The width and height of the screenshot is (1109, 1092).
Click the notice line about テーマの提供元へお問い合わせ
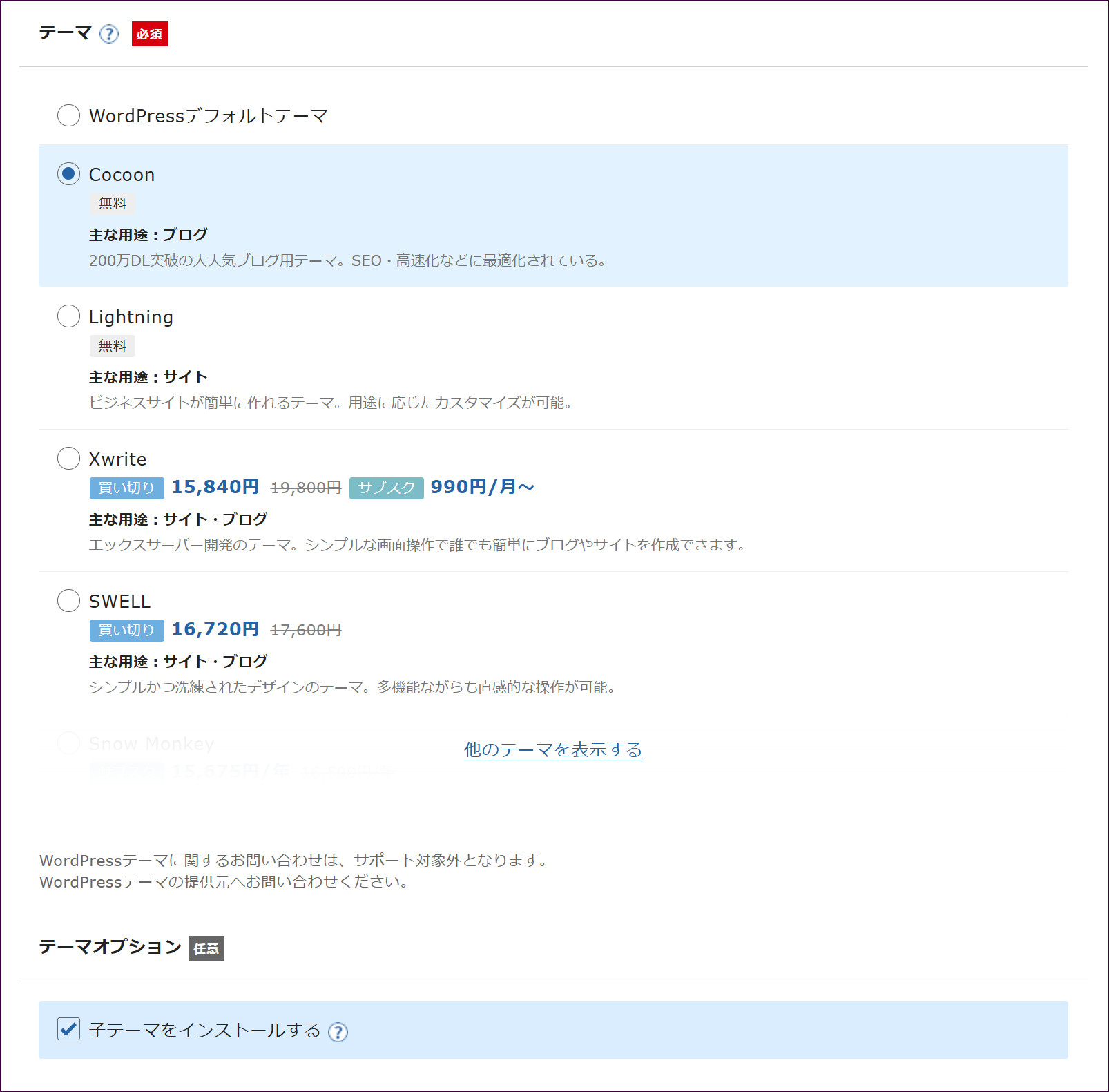[x=225, y=882]
